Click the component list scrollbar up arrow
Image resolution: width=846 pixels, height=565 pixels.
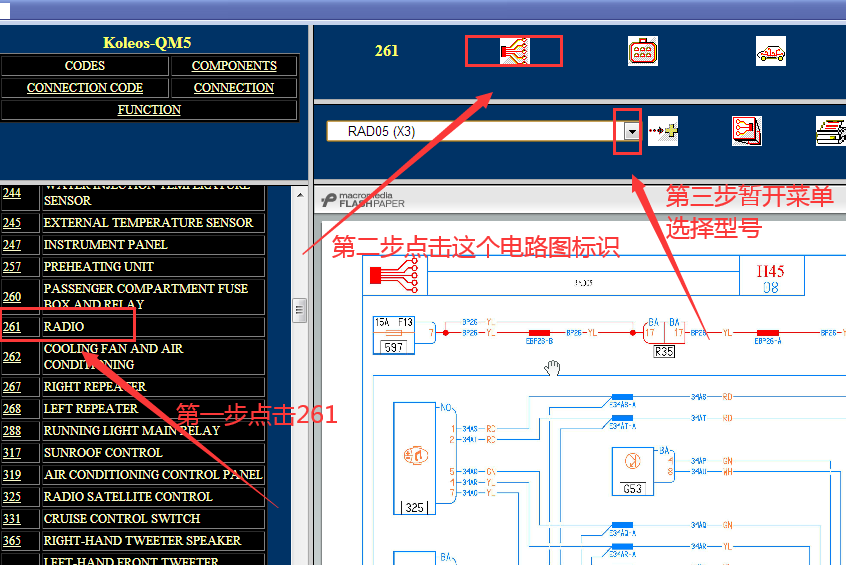[x=299, y=195]
